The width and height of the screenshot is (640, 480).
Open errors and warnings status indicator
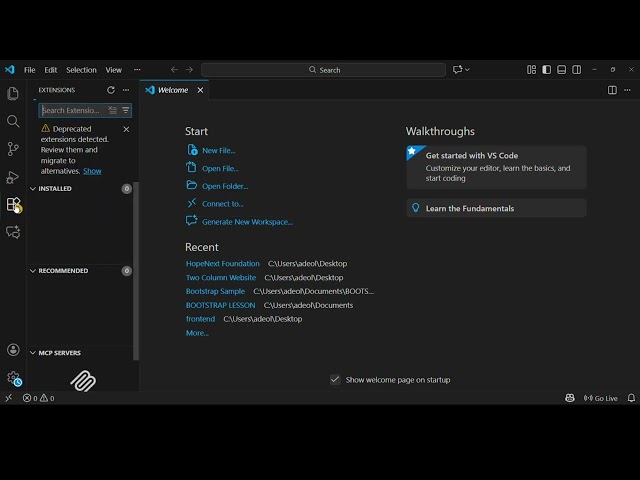click(38, 398)
